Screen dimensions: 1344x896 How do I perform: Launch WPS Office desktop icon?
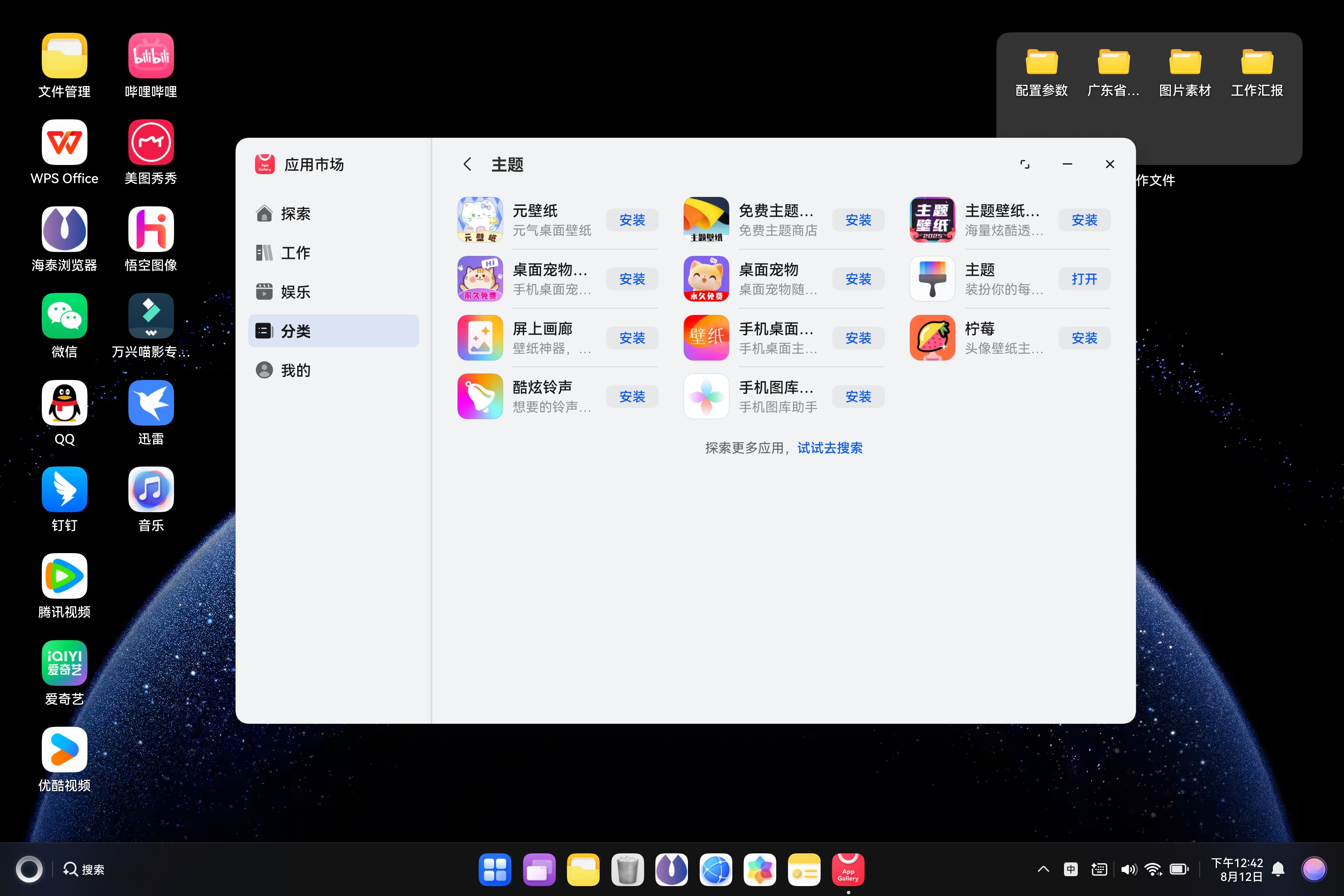(64, 142)
